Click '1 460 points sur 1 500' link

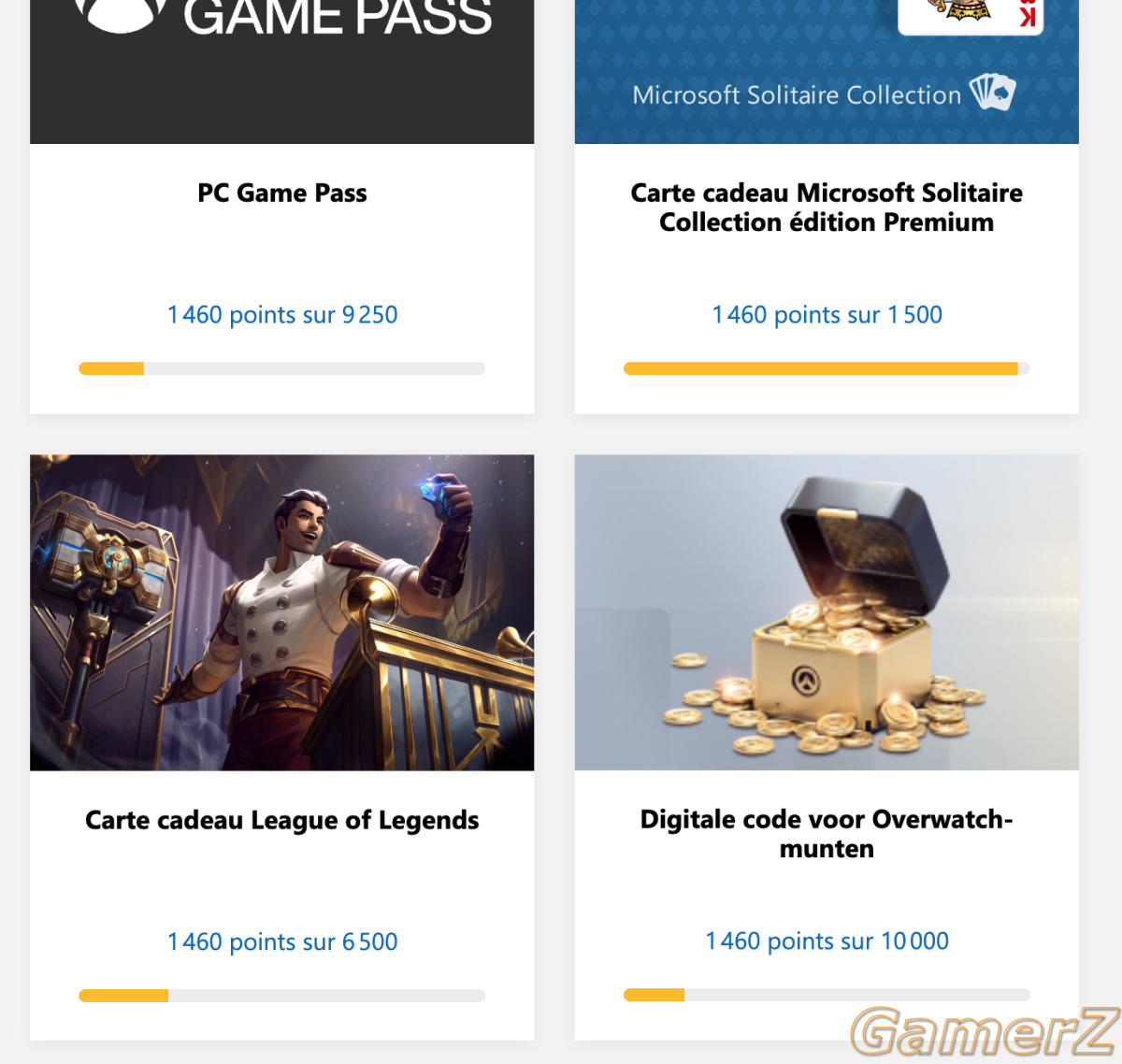(x=827, y=315)
